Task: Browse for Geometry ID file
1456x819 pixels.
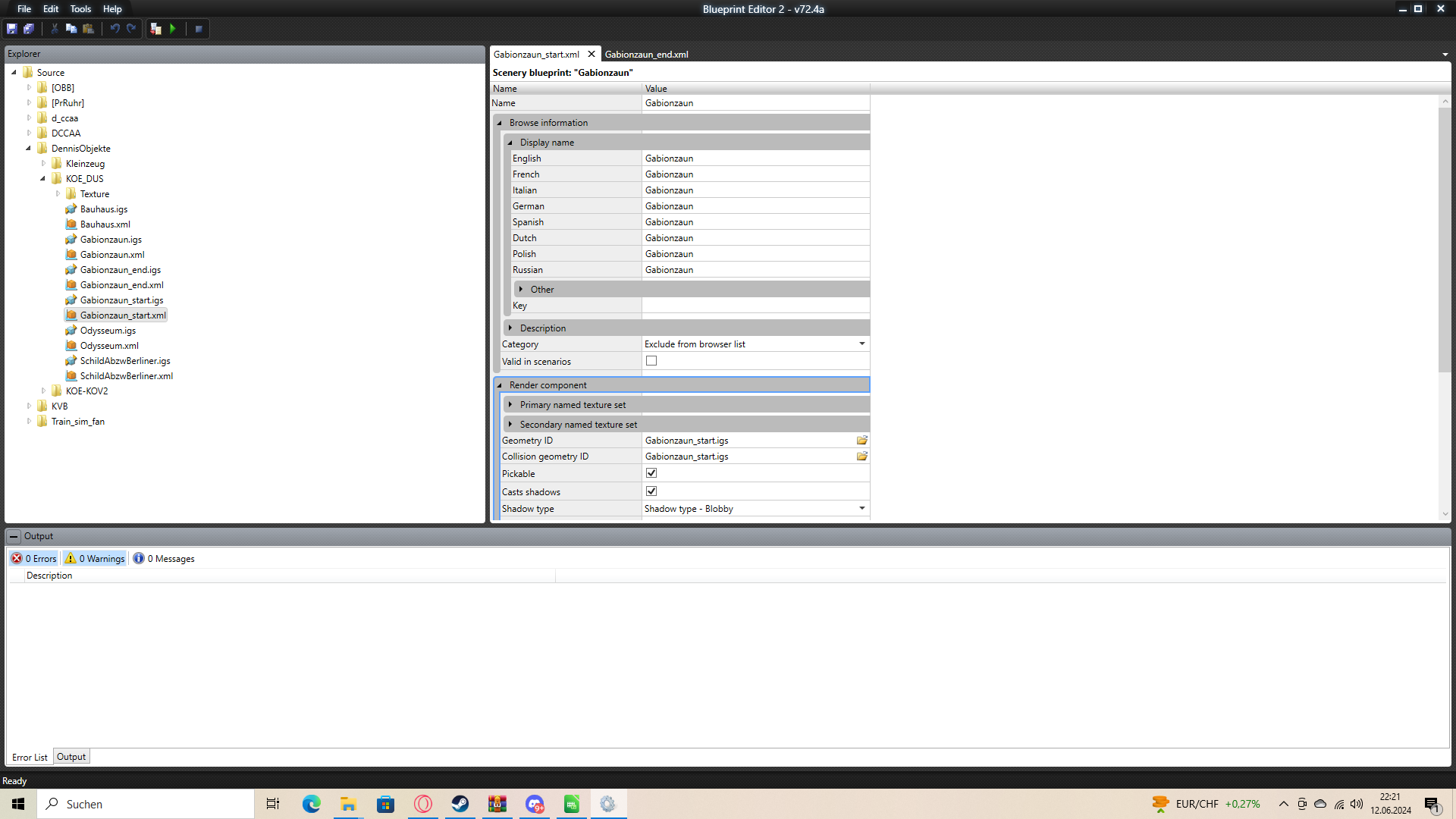Action: [x=861, y=441]
